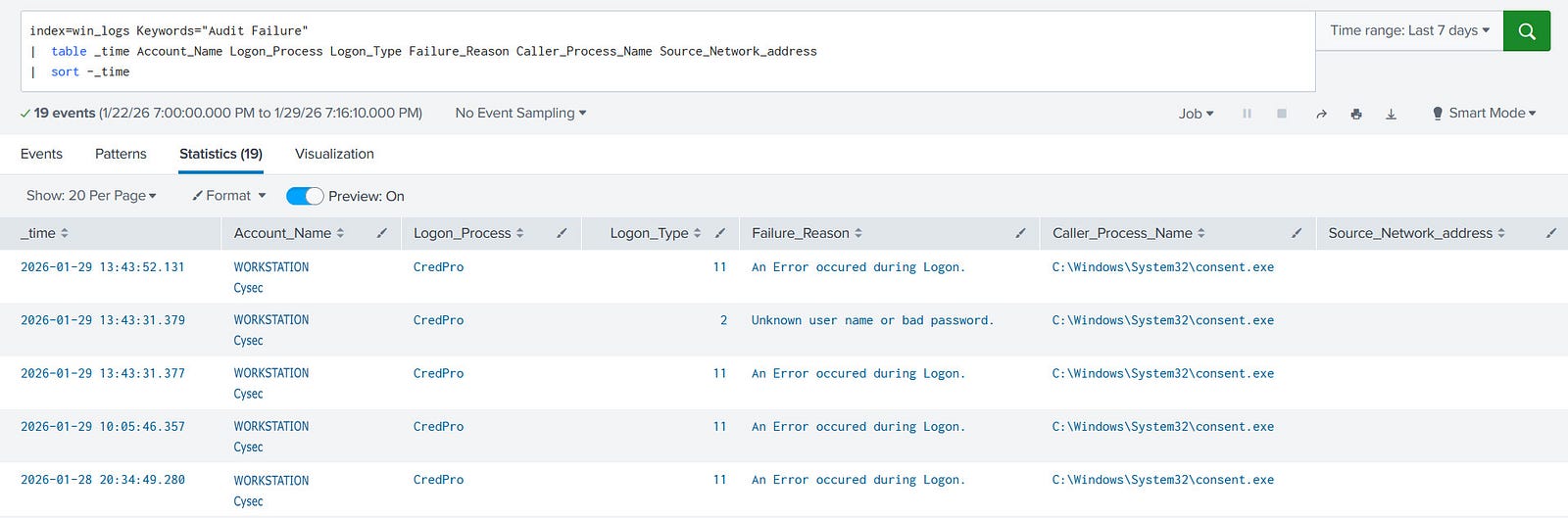Open the No Event Sampling dropdown
Screen dimensions: 1568x518
(x=520, y=113)
